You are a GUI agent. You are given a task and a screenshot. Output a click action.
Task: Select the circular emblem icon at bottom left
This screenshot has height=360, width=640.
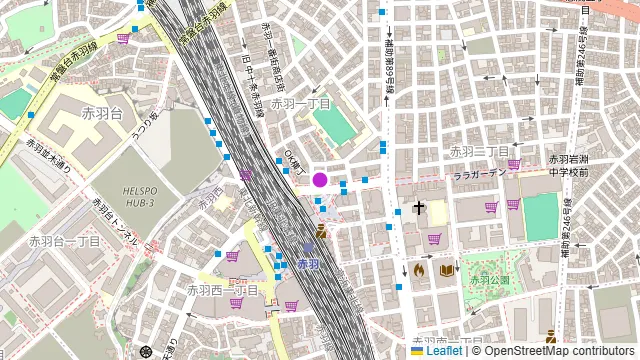point(146,351)
